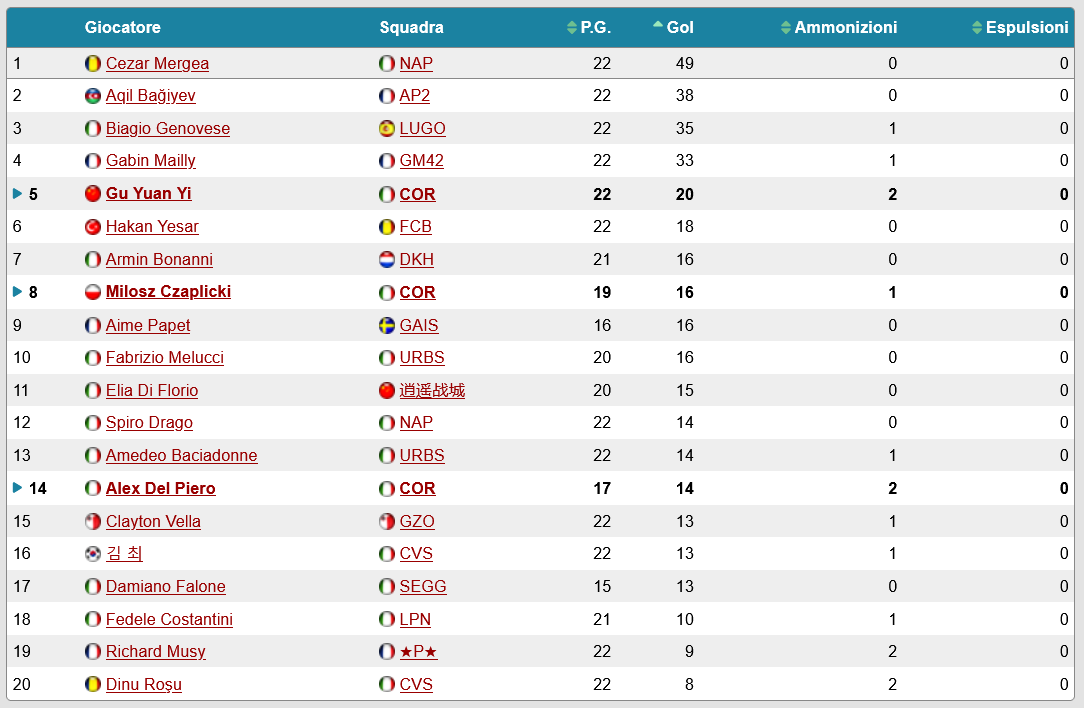1084x708 pixels.
Task: Sort table by Gol column
Action: [x=674, y=28]
